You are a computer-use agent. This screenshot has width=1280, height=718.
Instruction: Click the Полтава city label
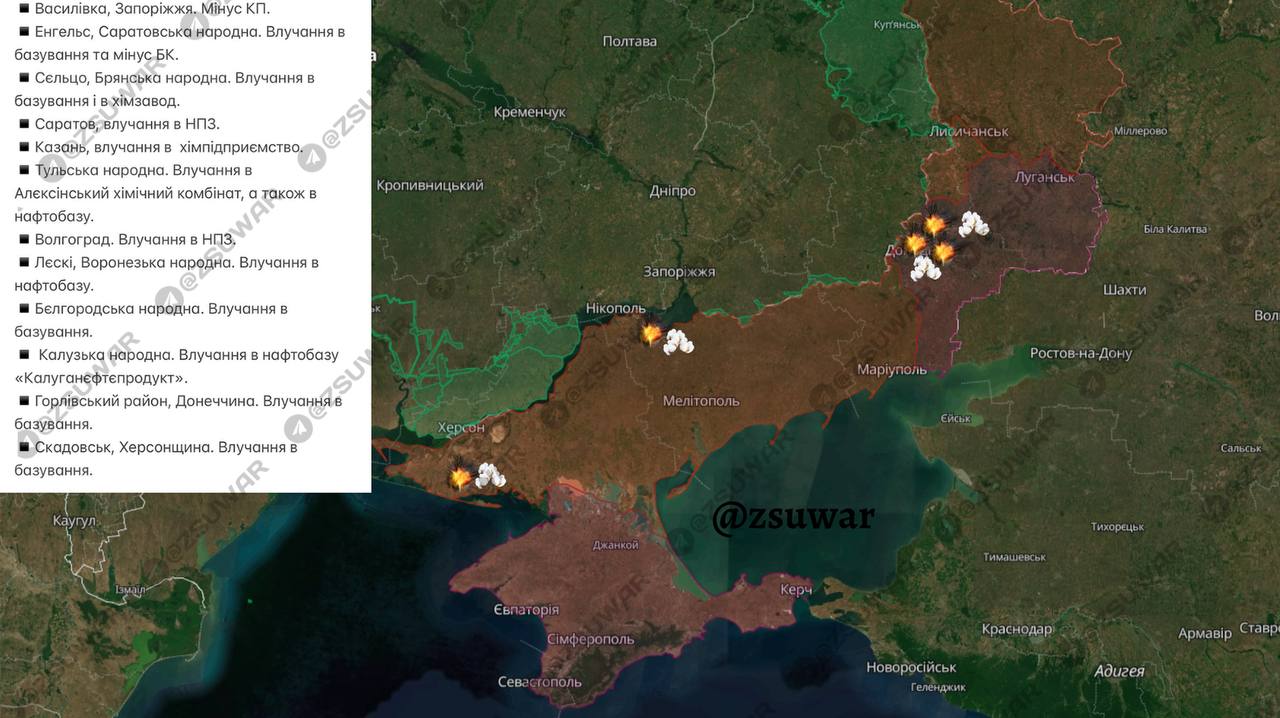click(x=630, y=42)
